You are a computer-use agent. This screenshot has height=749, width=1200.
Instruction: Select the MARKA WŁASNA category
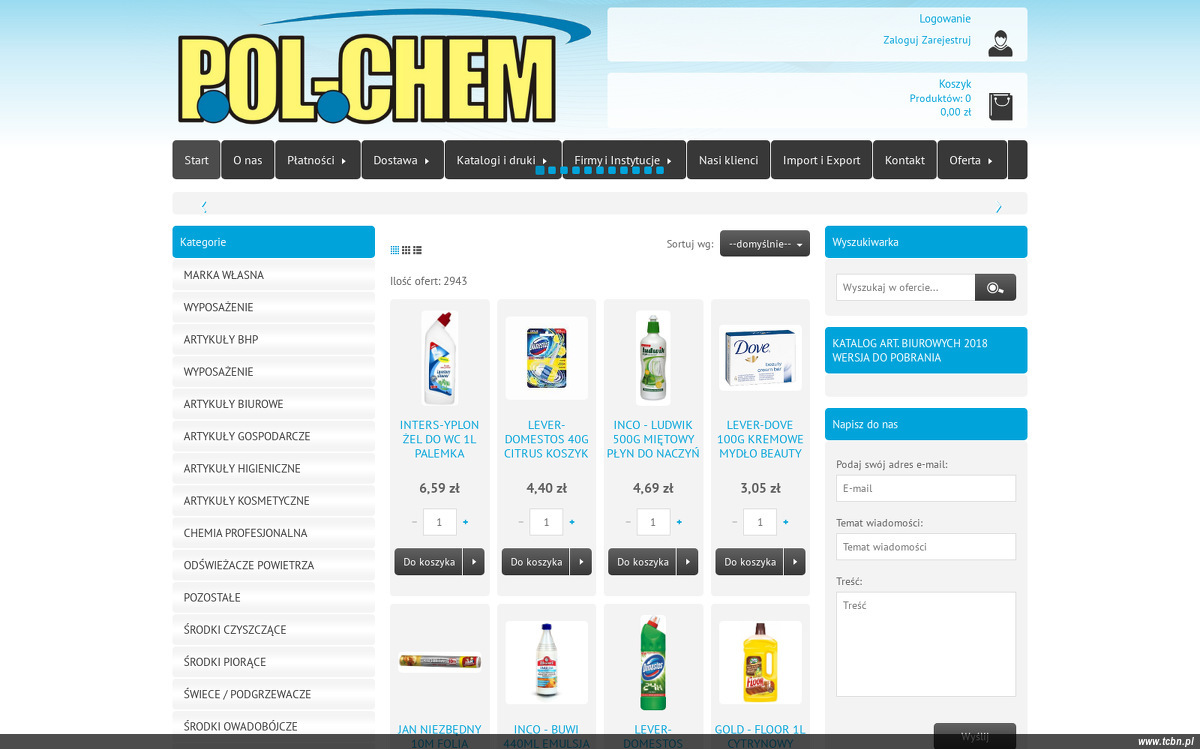tap(274, 275)
